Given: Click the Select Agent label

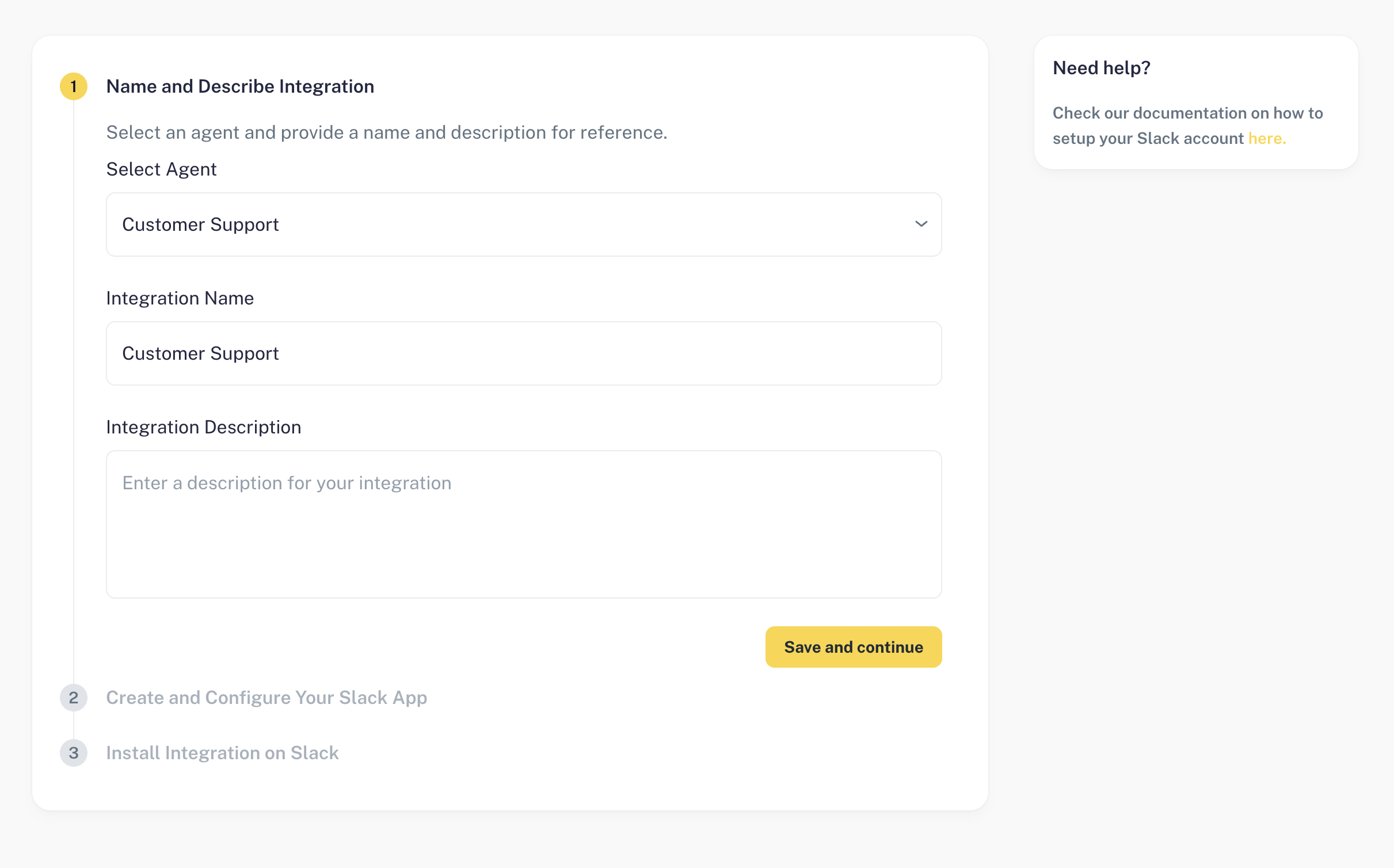Looking at the screenshot, I should tap(161, 169).
